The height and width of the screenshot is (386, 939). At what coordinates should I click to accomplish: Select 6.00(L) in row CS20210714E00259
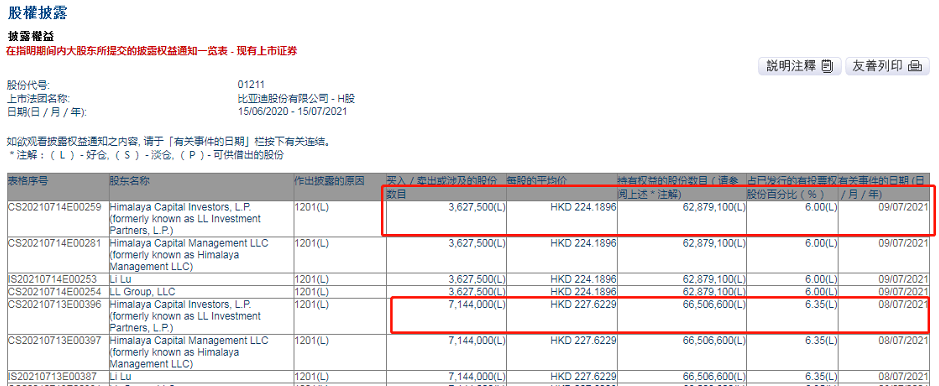821,207
